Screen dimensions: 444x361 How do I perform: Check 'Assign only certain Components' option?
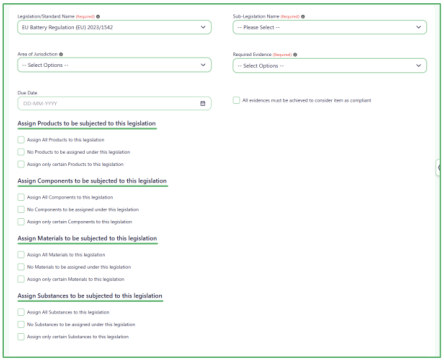[21, 222]
